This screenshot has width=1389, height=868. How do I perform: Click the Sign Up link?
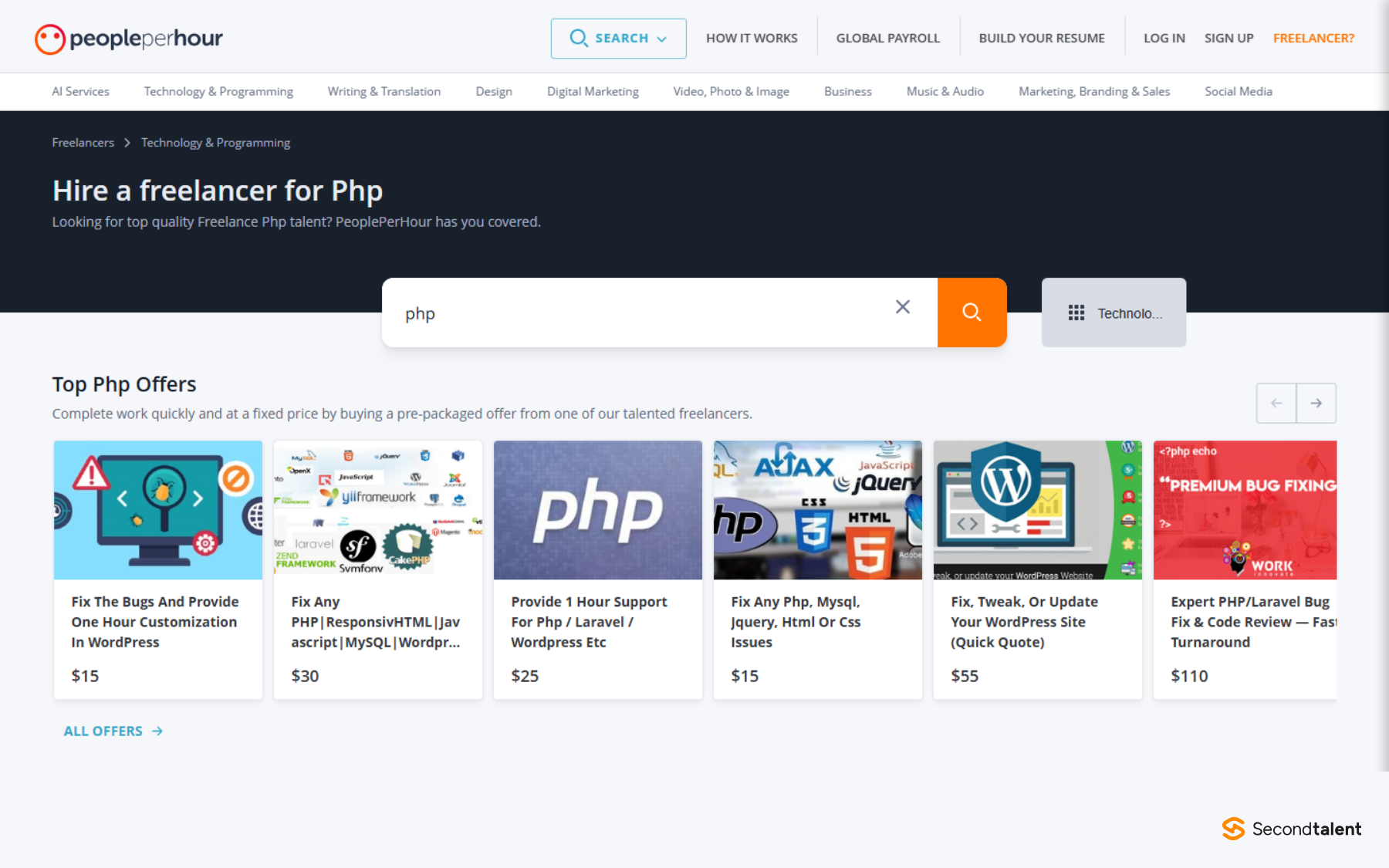coord(1228,39)
